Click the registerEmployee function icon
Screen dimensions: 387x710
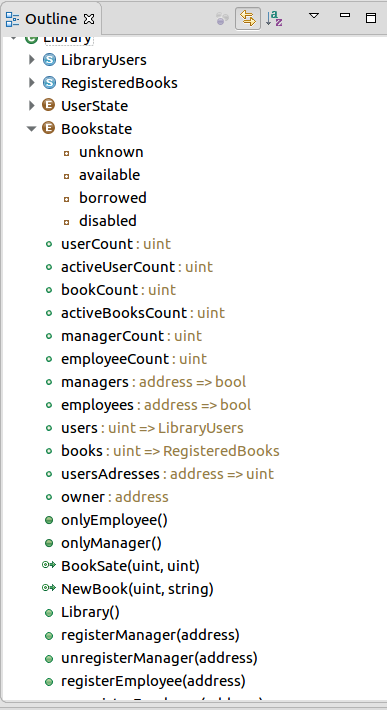coord(49,682)
